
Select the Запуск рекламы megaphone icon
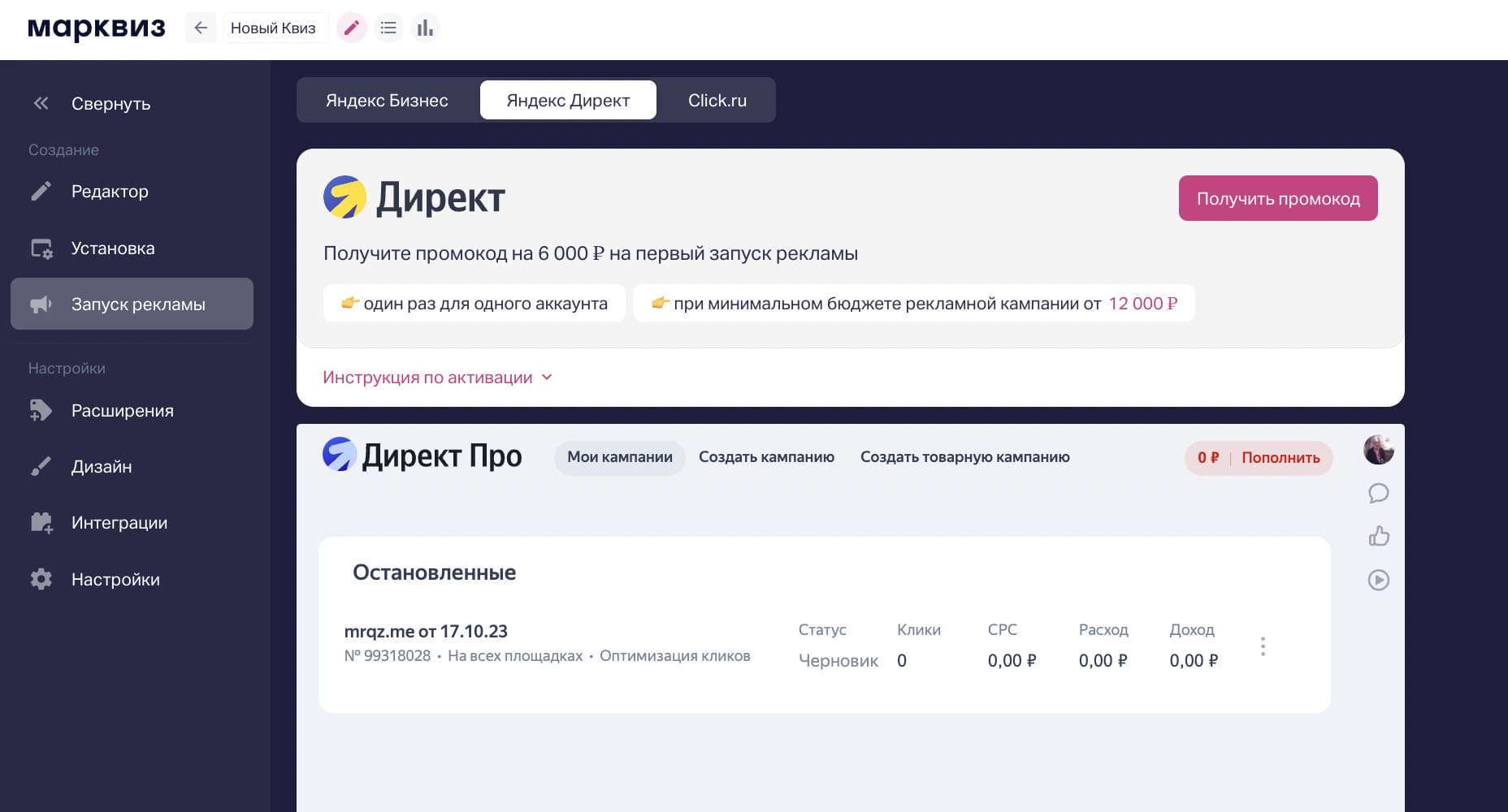[x=41, y=304]
